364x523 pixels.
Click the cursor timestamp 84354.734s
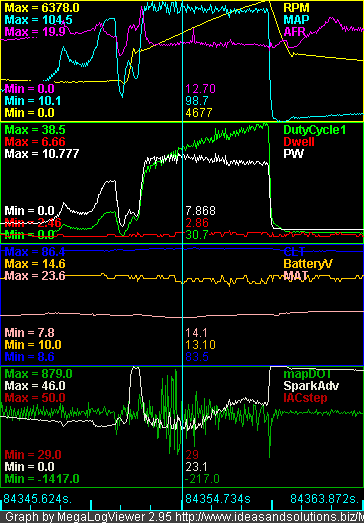pyautogui.click(x=218, y=499)
